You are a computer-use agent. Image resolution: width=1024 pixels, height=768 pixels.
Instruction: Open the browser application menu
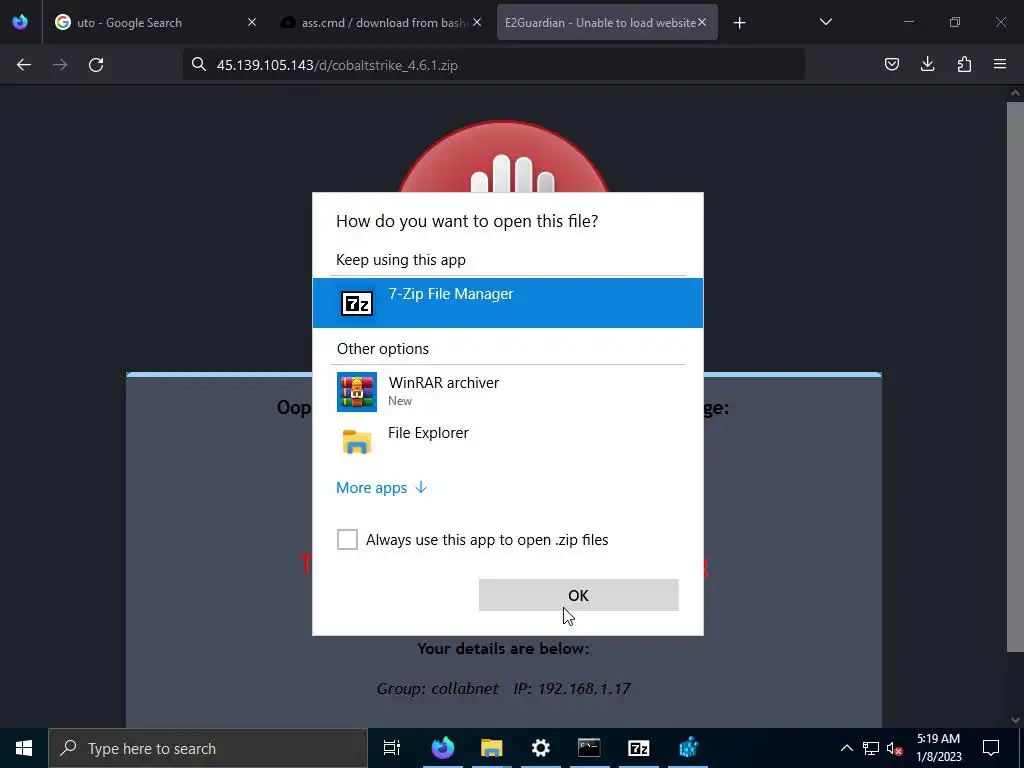click(1000, 64)
